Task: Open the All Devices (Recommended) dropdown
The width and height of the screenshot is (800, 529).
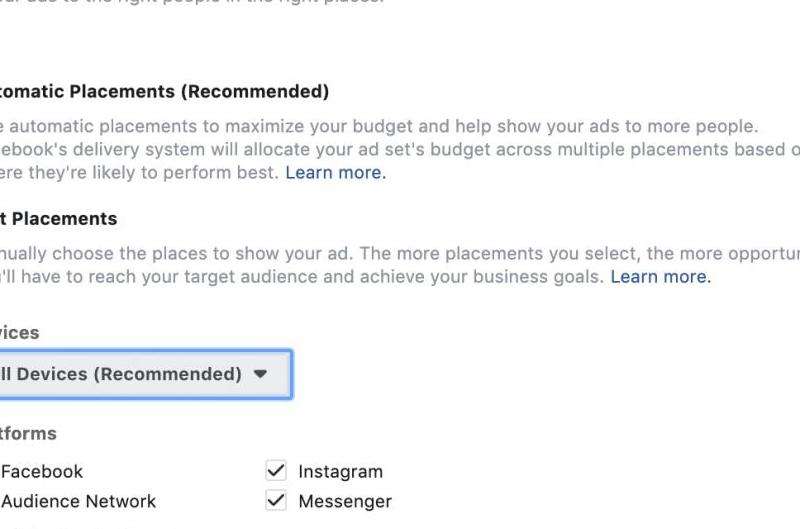Action: coord(140,374)
